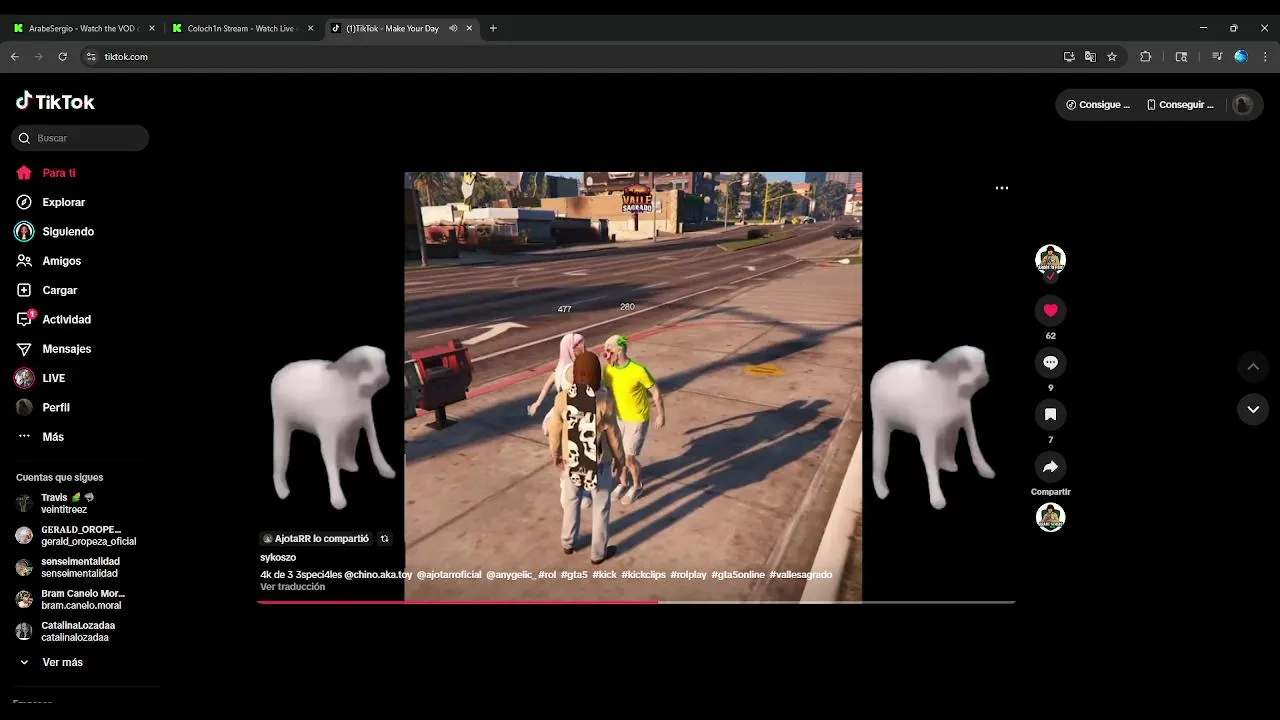
Task: Open #gta5online hashtag
Action: pos(738,575)
